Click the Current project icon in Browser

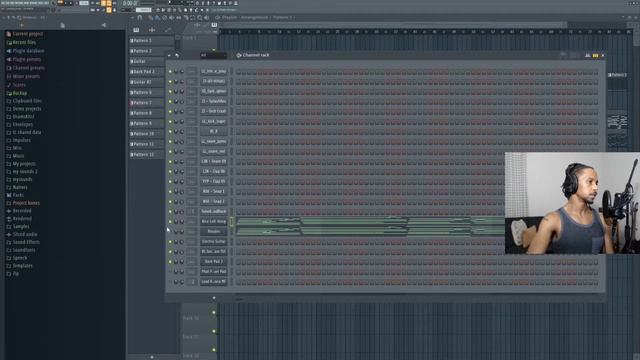pyautogui.click(x=9, y=34)
